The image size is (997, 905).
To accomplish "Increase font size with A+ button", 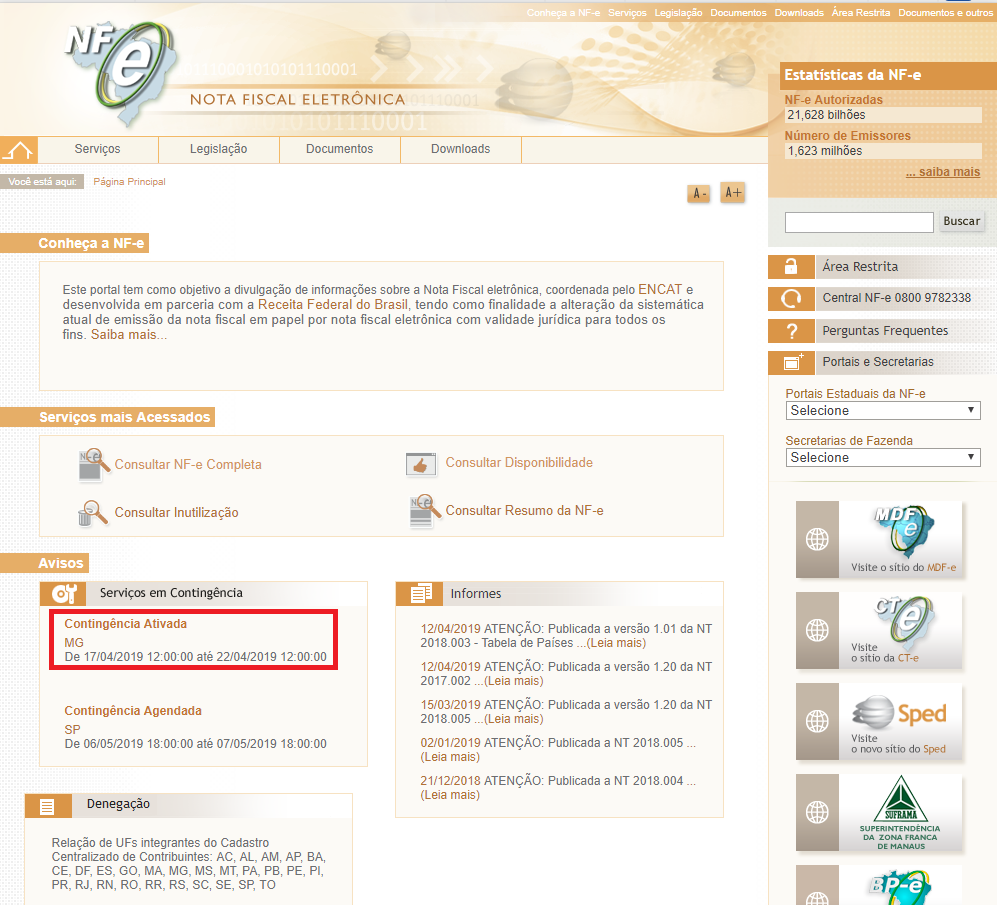I will tap(732, 193).
